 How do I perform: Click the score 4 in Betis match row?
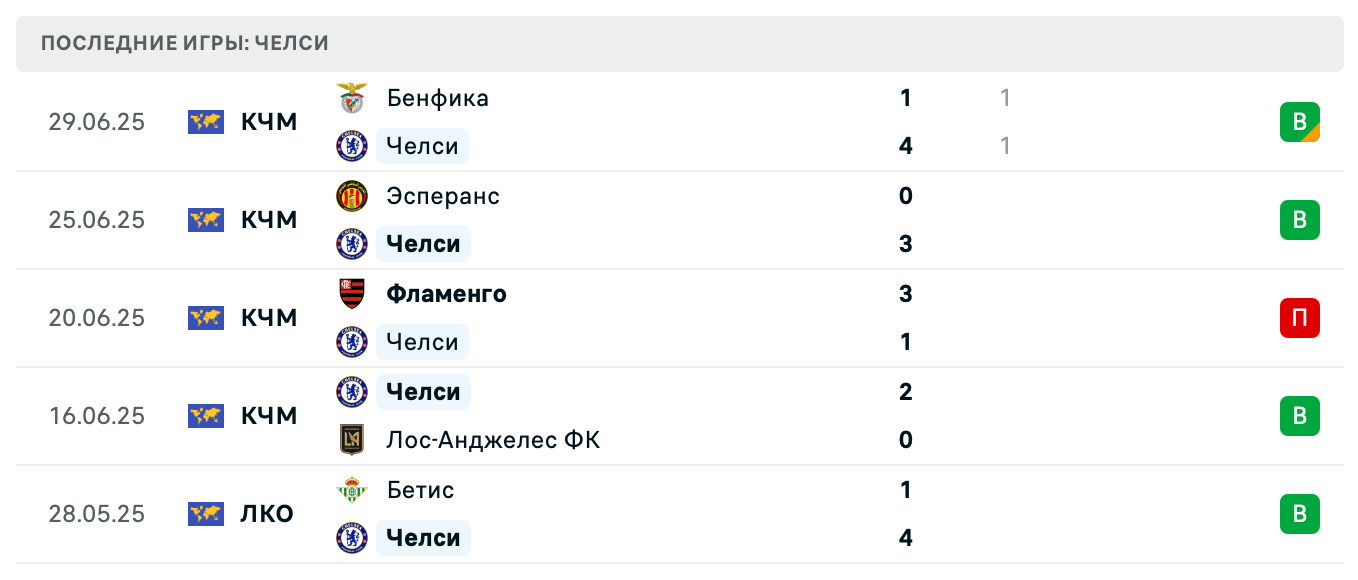[905, 538]
